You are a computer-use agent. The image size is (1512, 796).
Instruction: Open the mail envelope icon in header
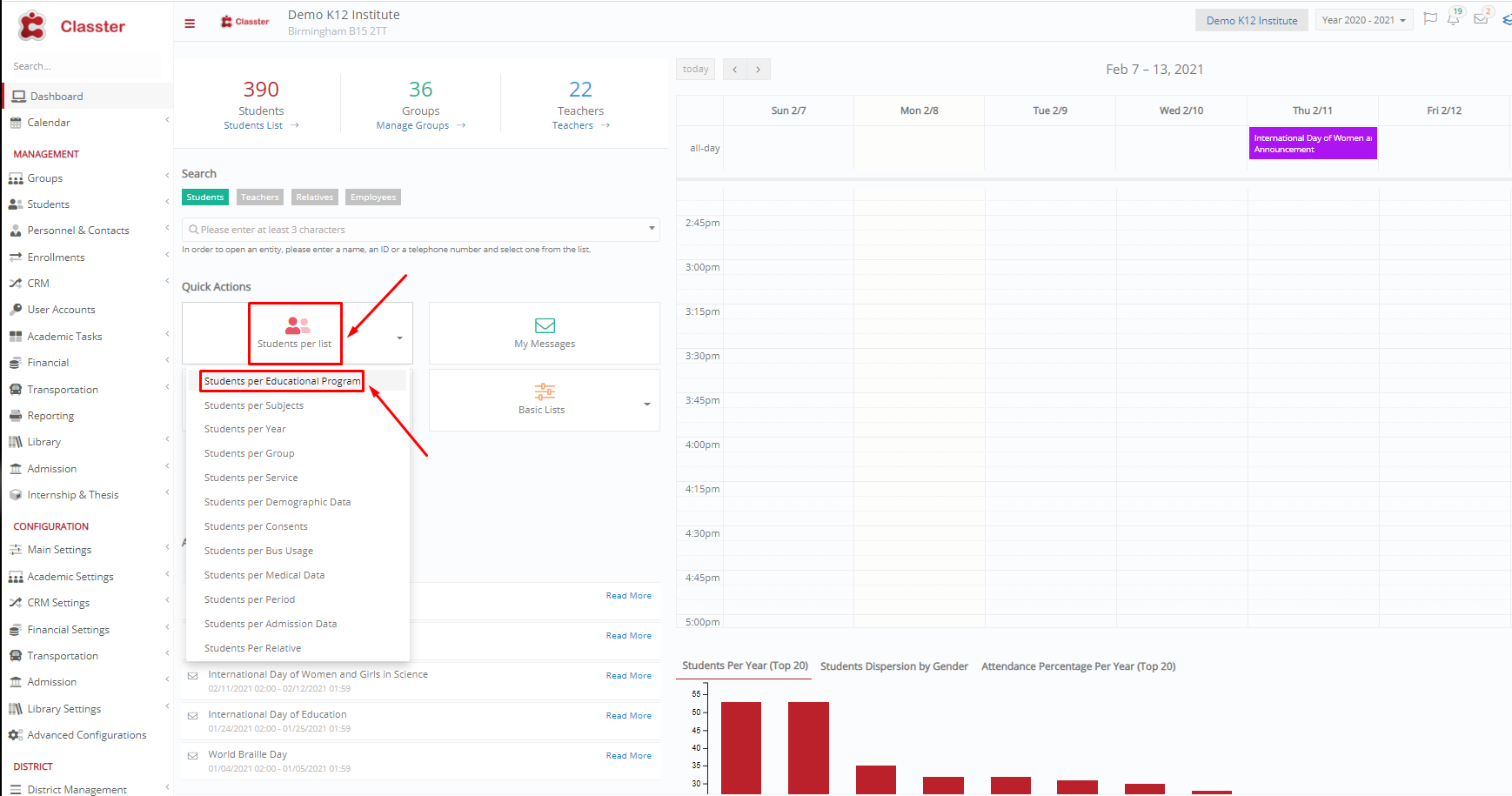pos(1481,19)
